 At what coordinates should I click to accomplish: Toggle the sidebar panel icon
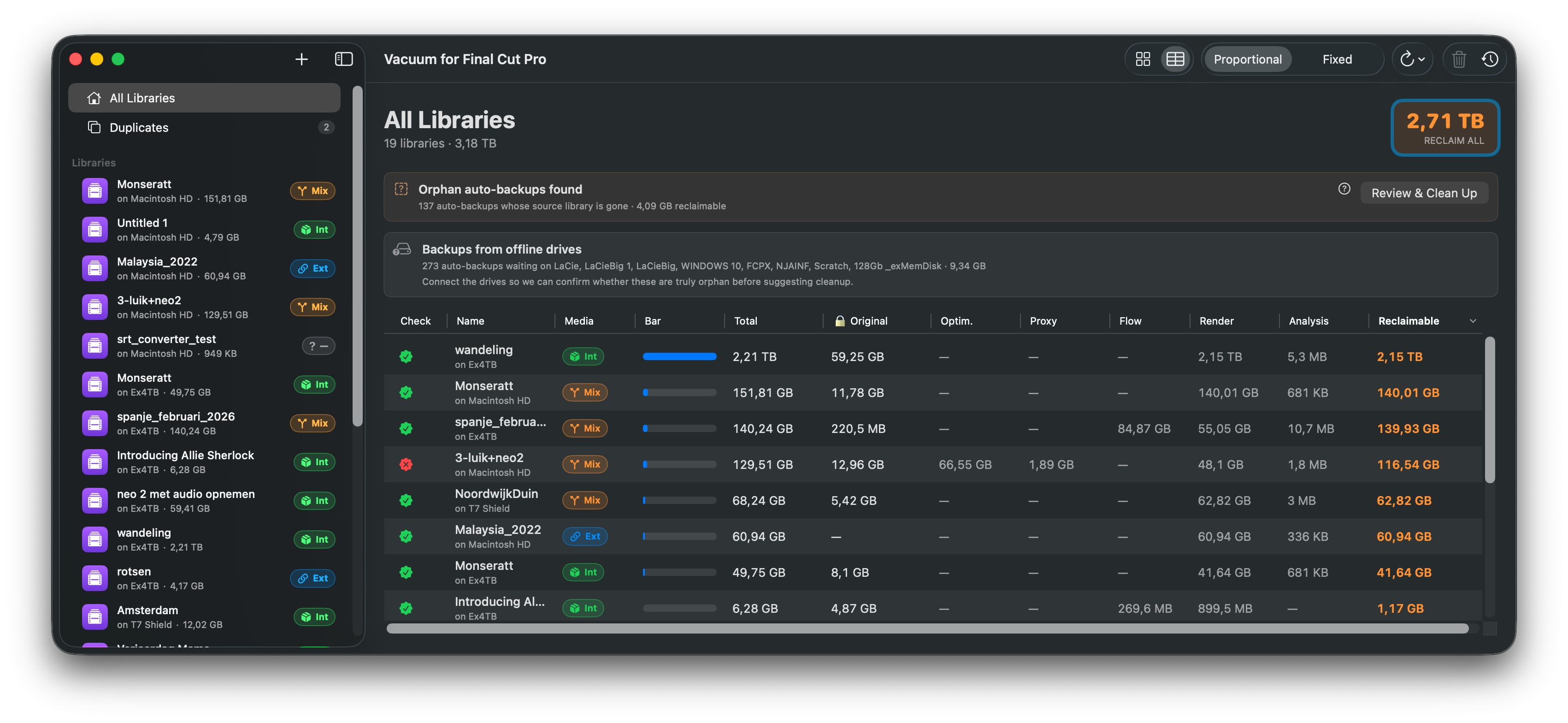coord(344,59)
